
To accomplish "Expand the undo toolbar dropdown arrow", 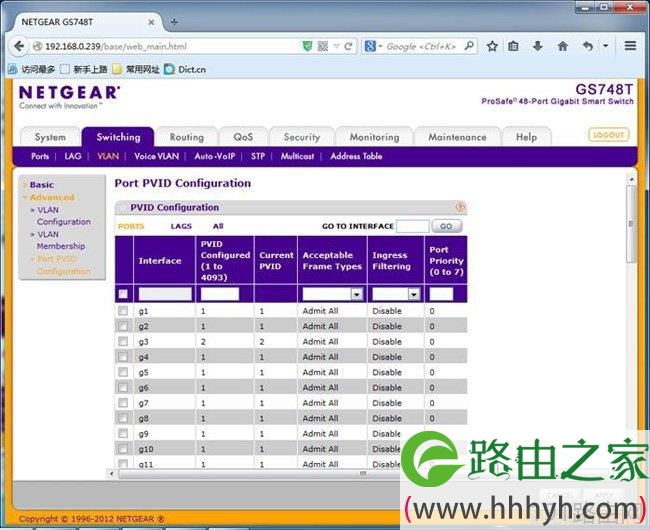I will coord(606,46).
